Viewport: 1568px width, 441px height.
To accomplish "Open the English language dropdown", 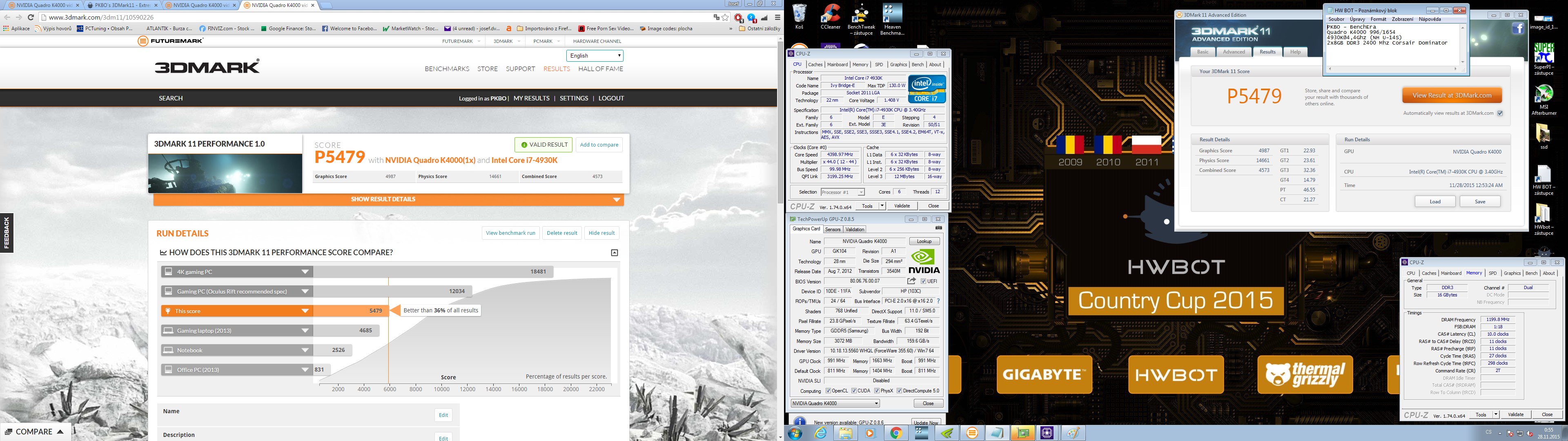I will point(595,56).
